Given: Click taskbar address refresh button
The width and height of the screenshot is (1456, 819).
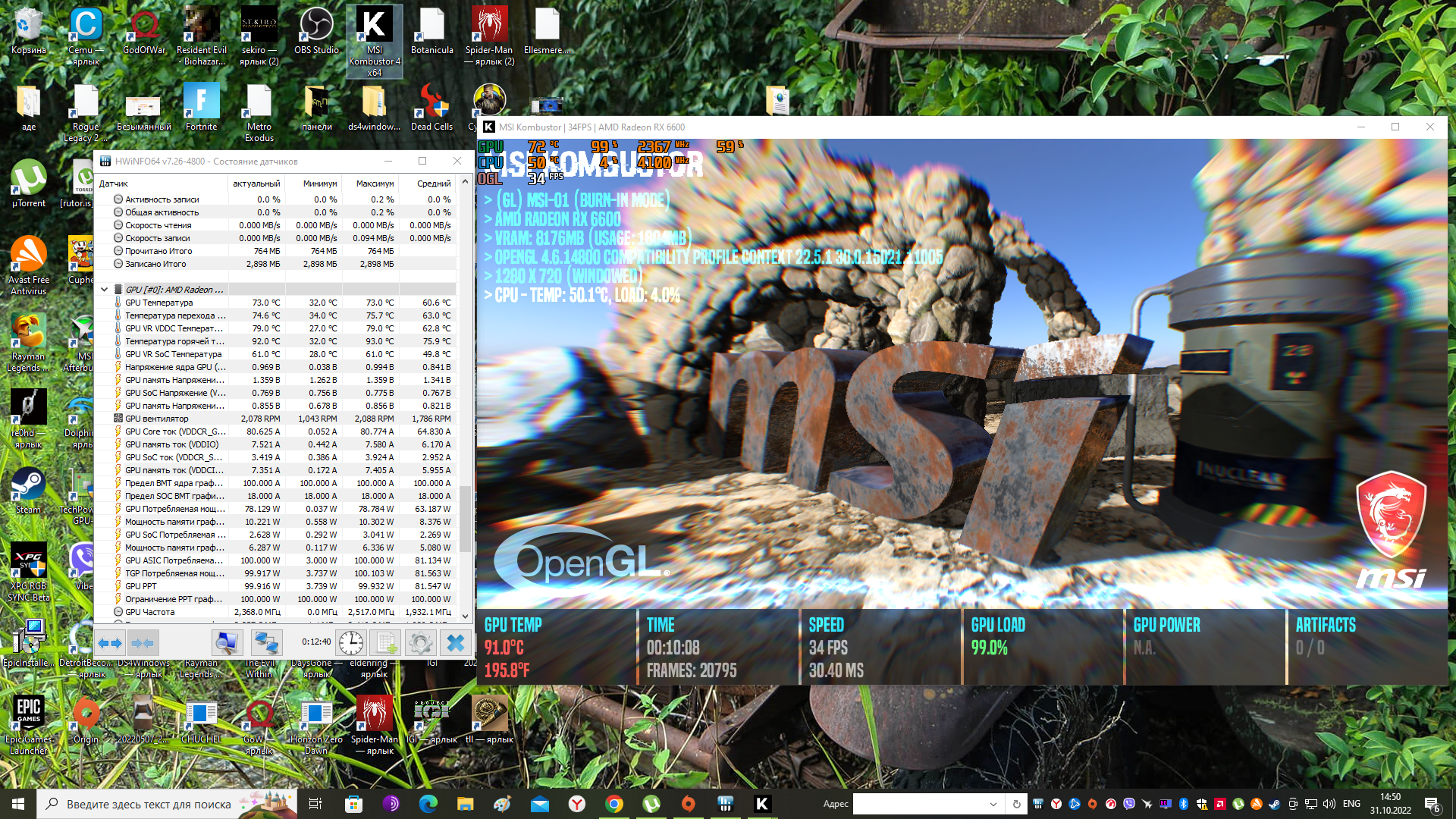Looking at the screenshot, I should 1017,804.
